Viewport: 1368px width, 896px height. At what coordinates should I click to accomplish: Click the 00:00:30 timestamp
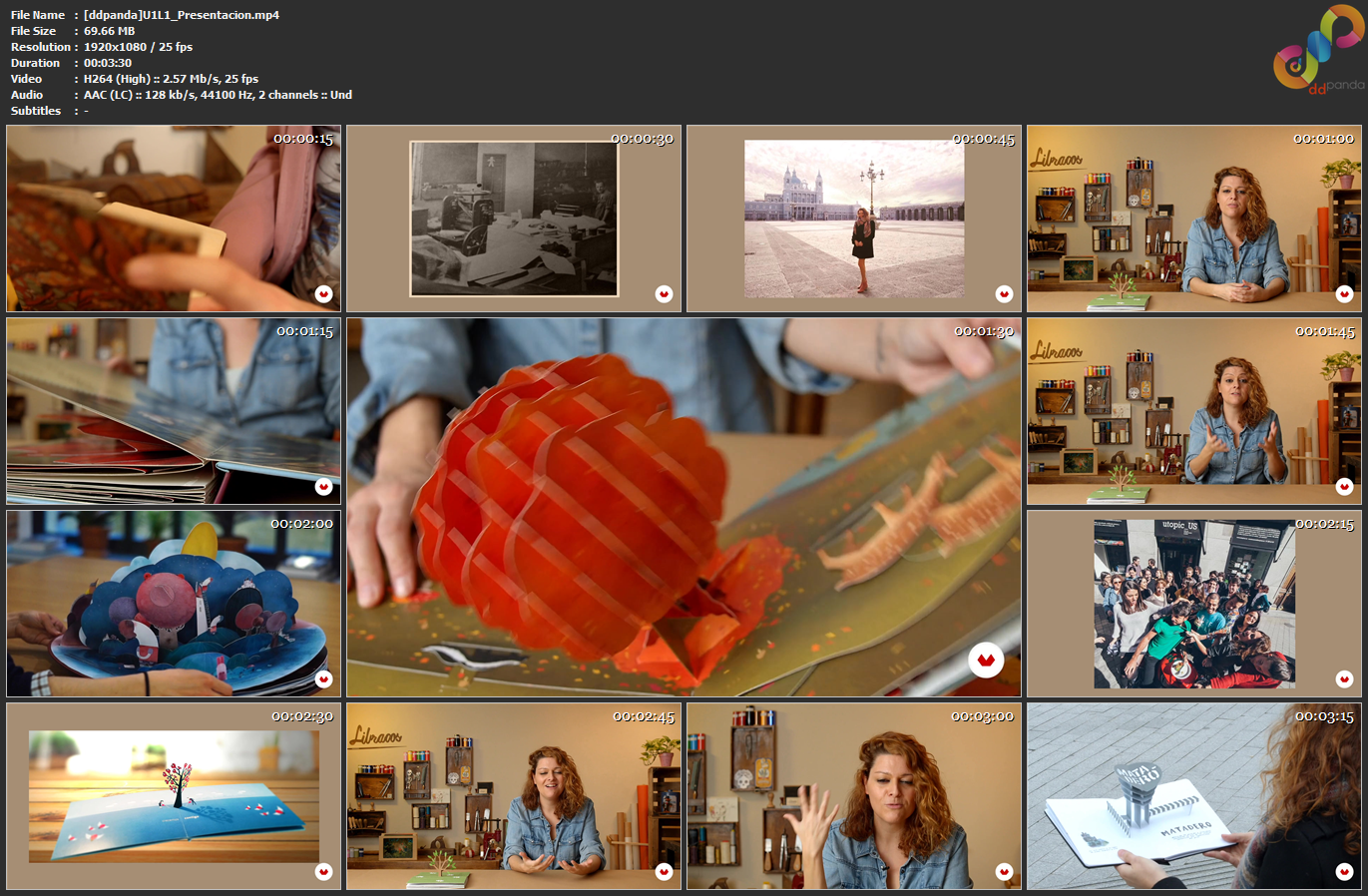click(x=643, y=139)
